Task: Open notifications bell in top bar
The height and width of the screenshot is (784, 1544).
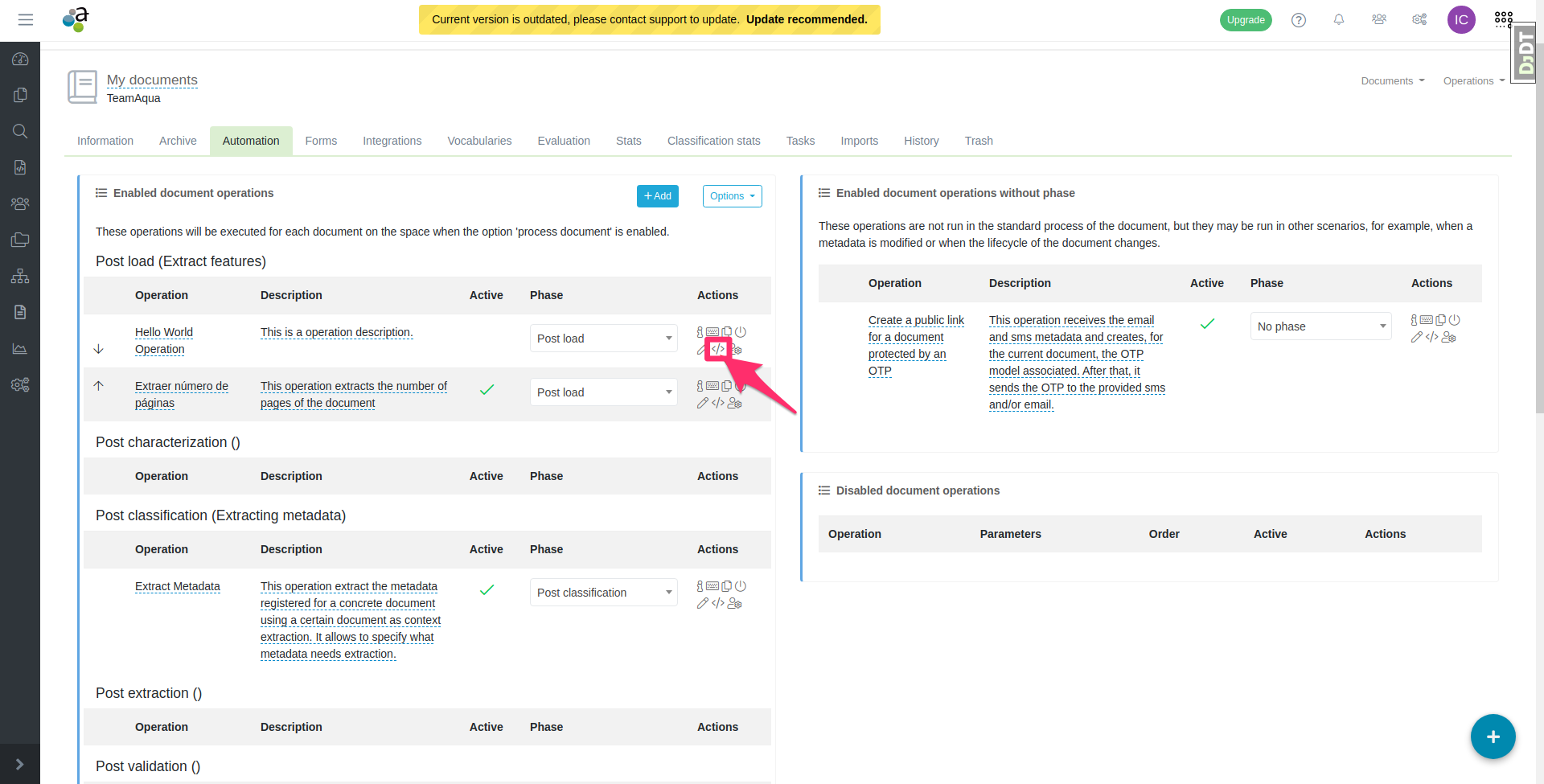Action: point(1339,20)
